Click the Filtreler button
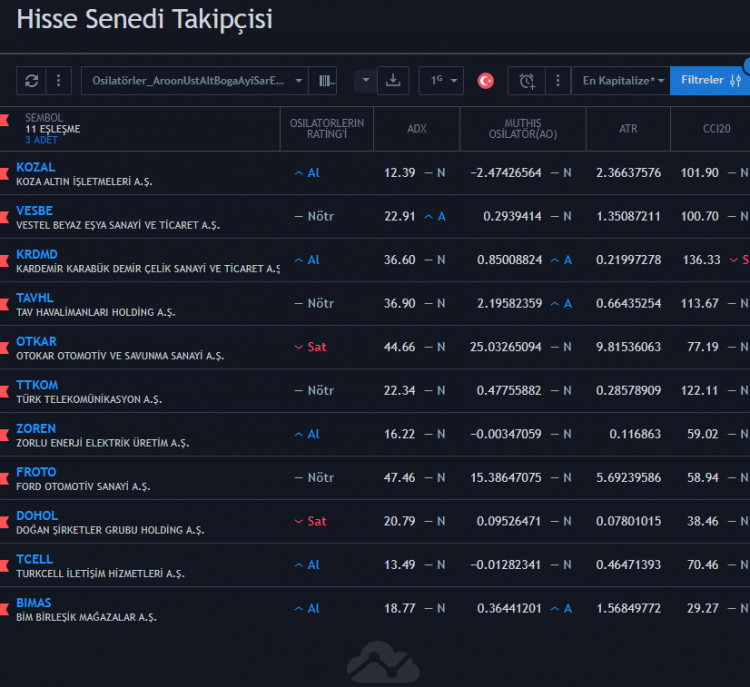 pyautogui.click(x=710, y=80)
